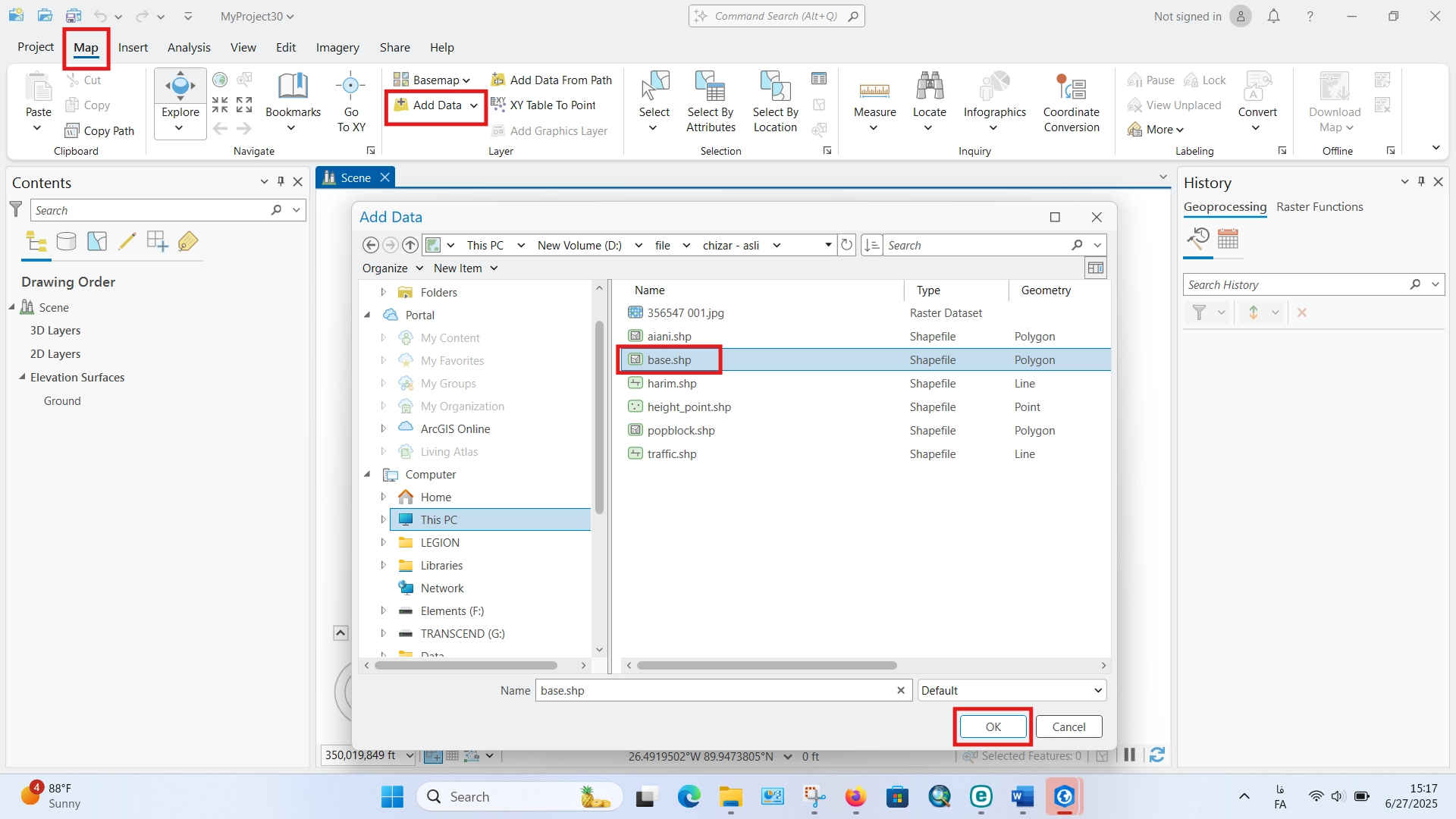Select List By Drawing Order icon
1456x819 pixels.
tap(36, 242)
